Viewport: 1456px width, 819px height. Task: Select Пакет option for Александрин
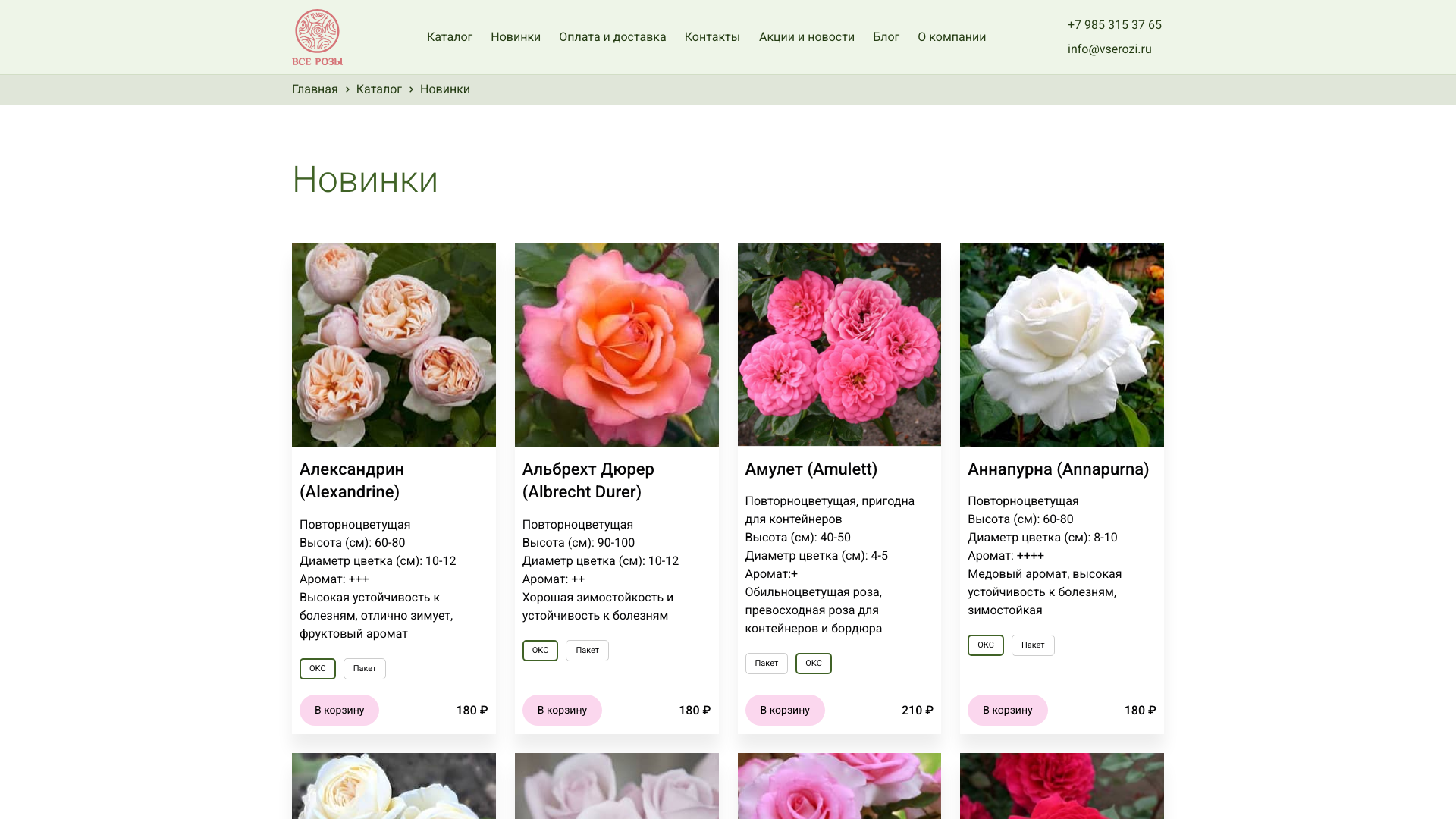365,669
